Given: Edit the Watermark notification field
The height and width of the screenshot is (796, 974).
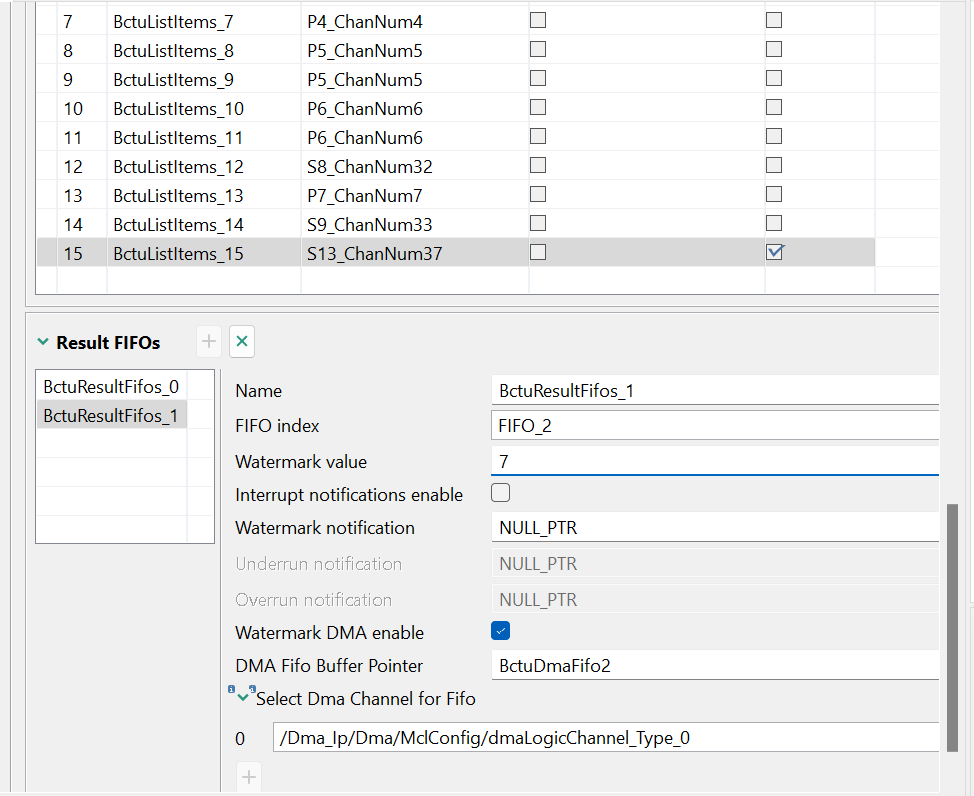Looking at the screenshot, I should click(x=714, y=528).
